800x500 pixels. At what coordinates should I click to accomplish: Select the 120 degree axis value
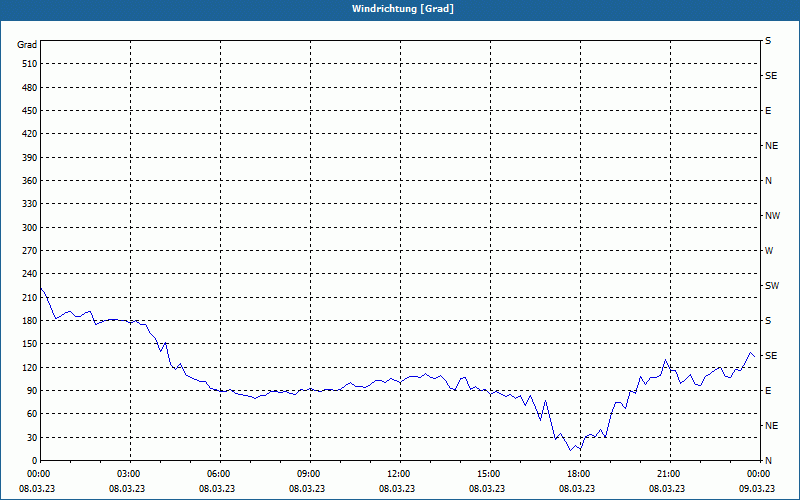[x=30, y=368]
